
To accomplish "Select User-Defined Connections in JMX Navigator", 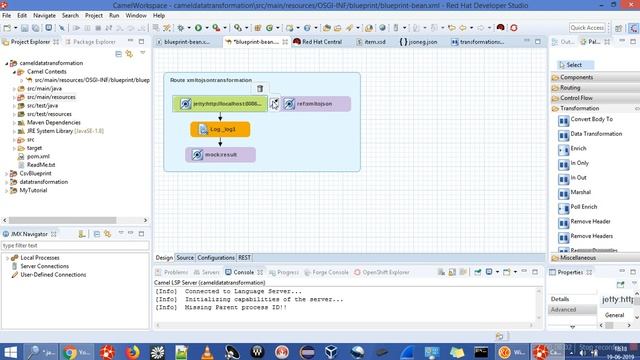I will [49, 275].
